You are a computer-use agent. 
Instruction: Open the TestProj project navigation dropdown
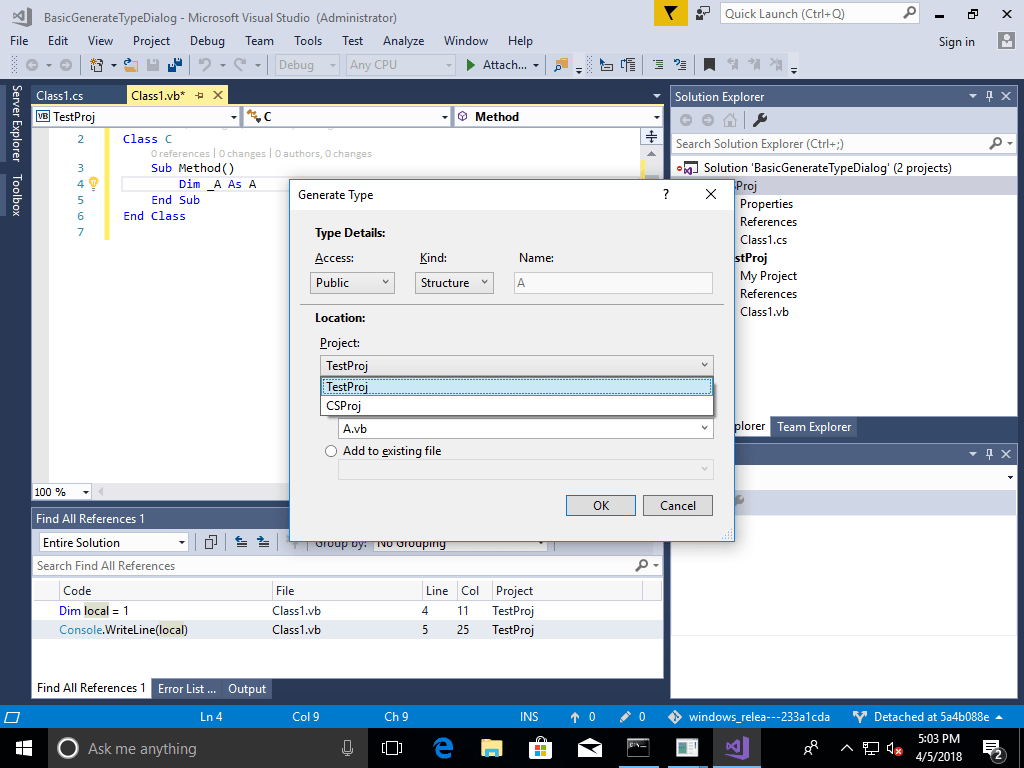pyautogui.click(x=136, y=117)
